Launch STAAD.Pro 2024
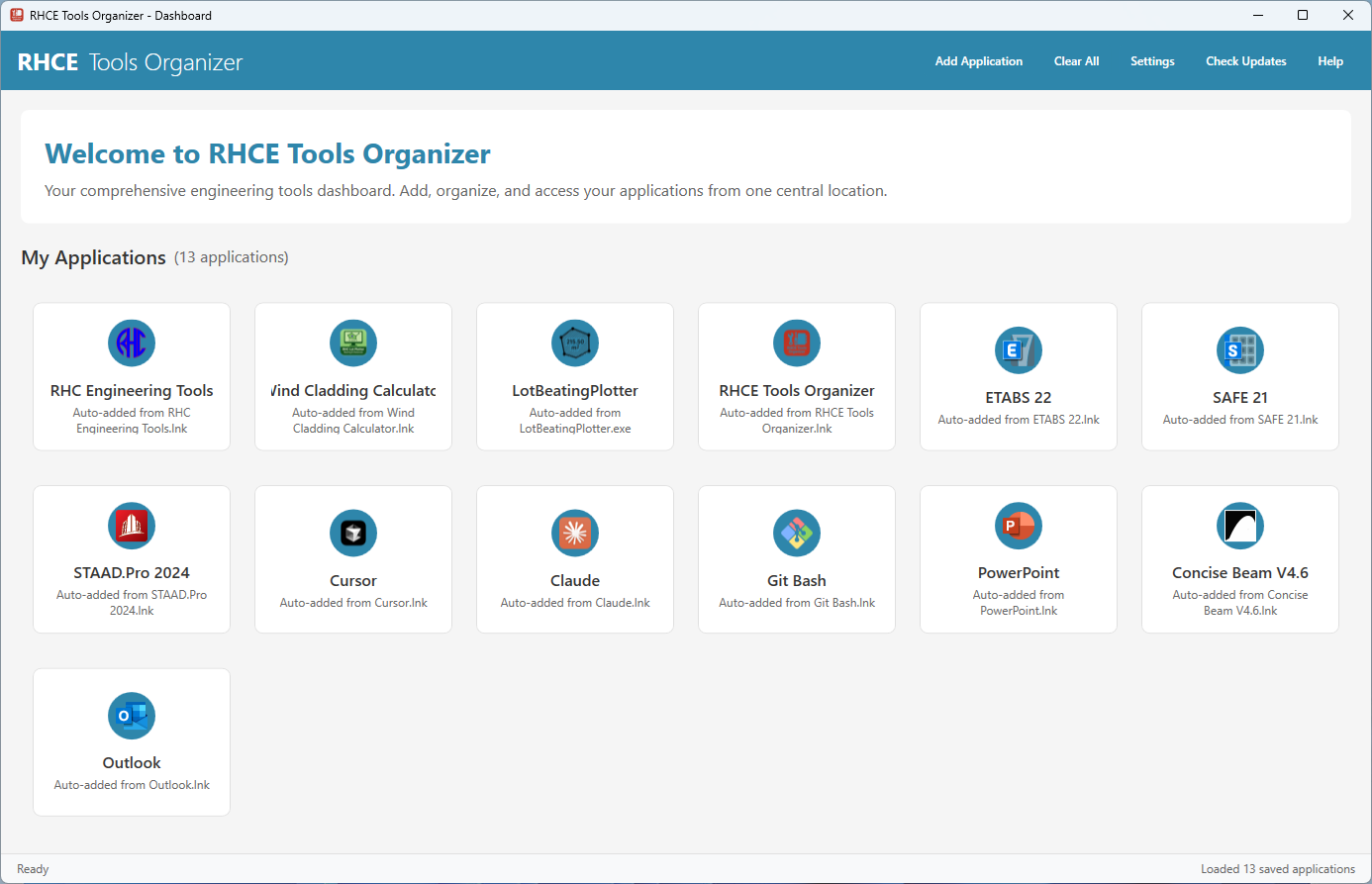This screenshot has width=1372, height=884. 131,558
